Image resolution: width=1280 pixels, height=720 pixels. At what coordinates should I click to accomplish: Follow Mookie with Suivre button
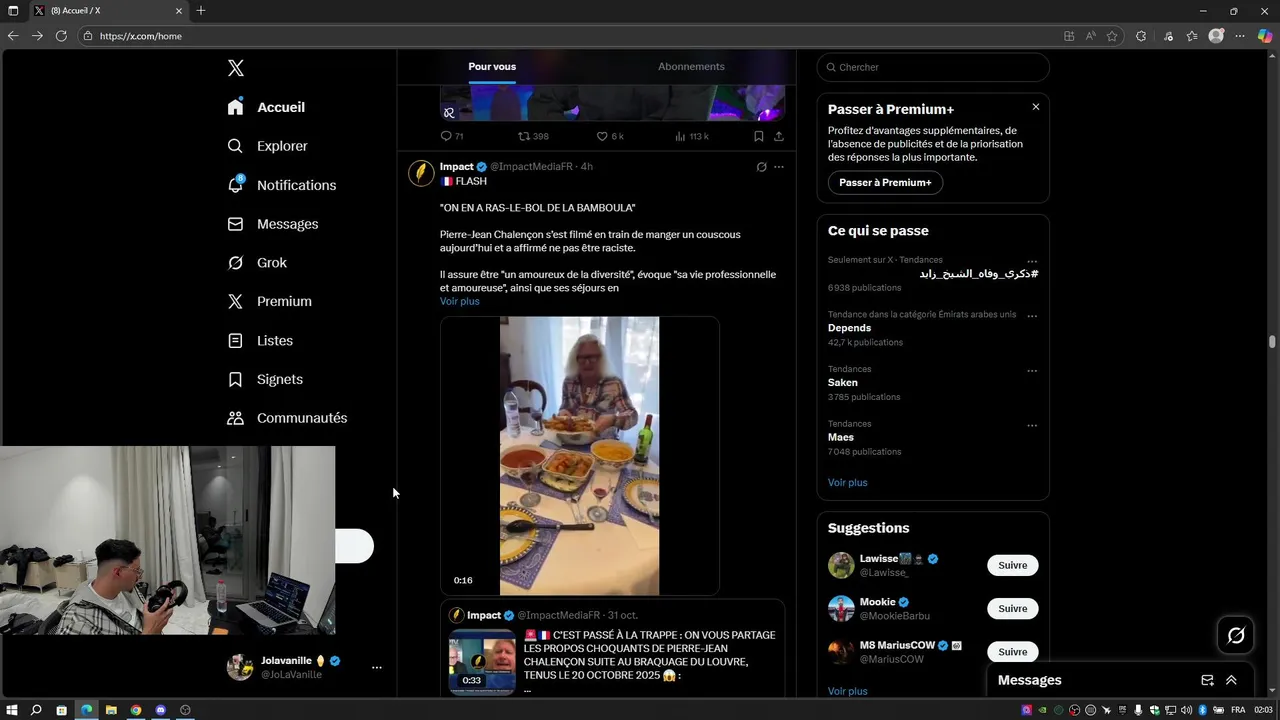[x=1012, y=608]
